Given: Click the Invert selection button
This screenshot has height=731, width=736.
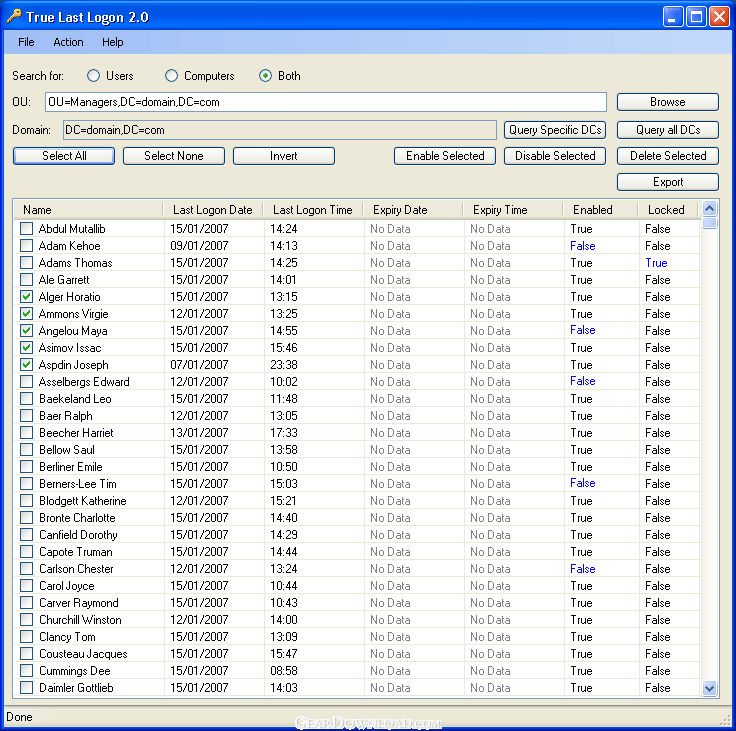Looking at the screenshot, I should [284, 156].
